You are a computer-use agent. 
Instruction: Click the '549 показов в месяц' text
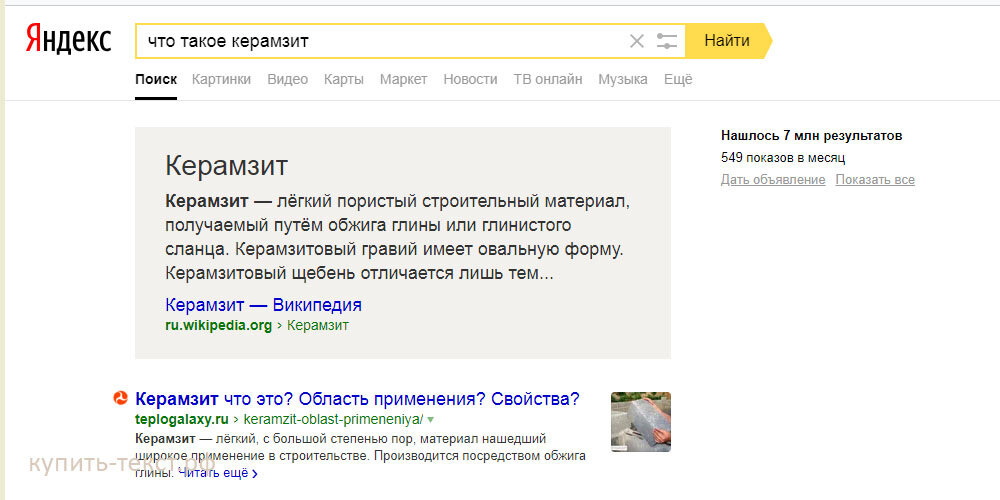click(x=783, y=158)
